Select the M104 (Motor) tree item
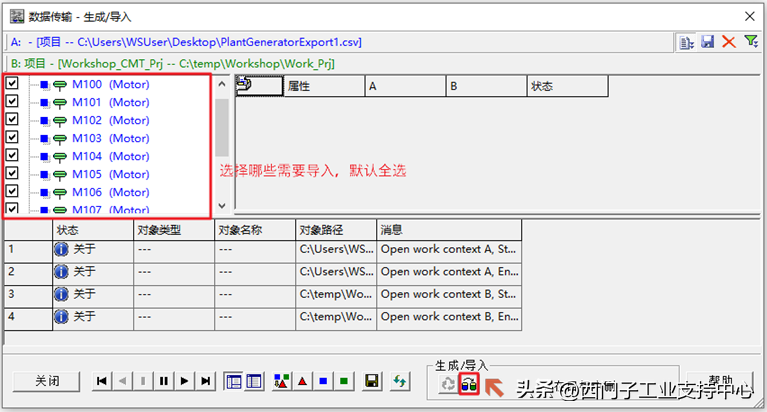 click(x=110, y=157)
